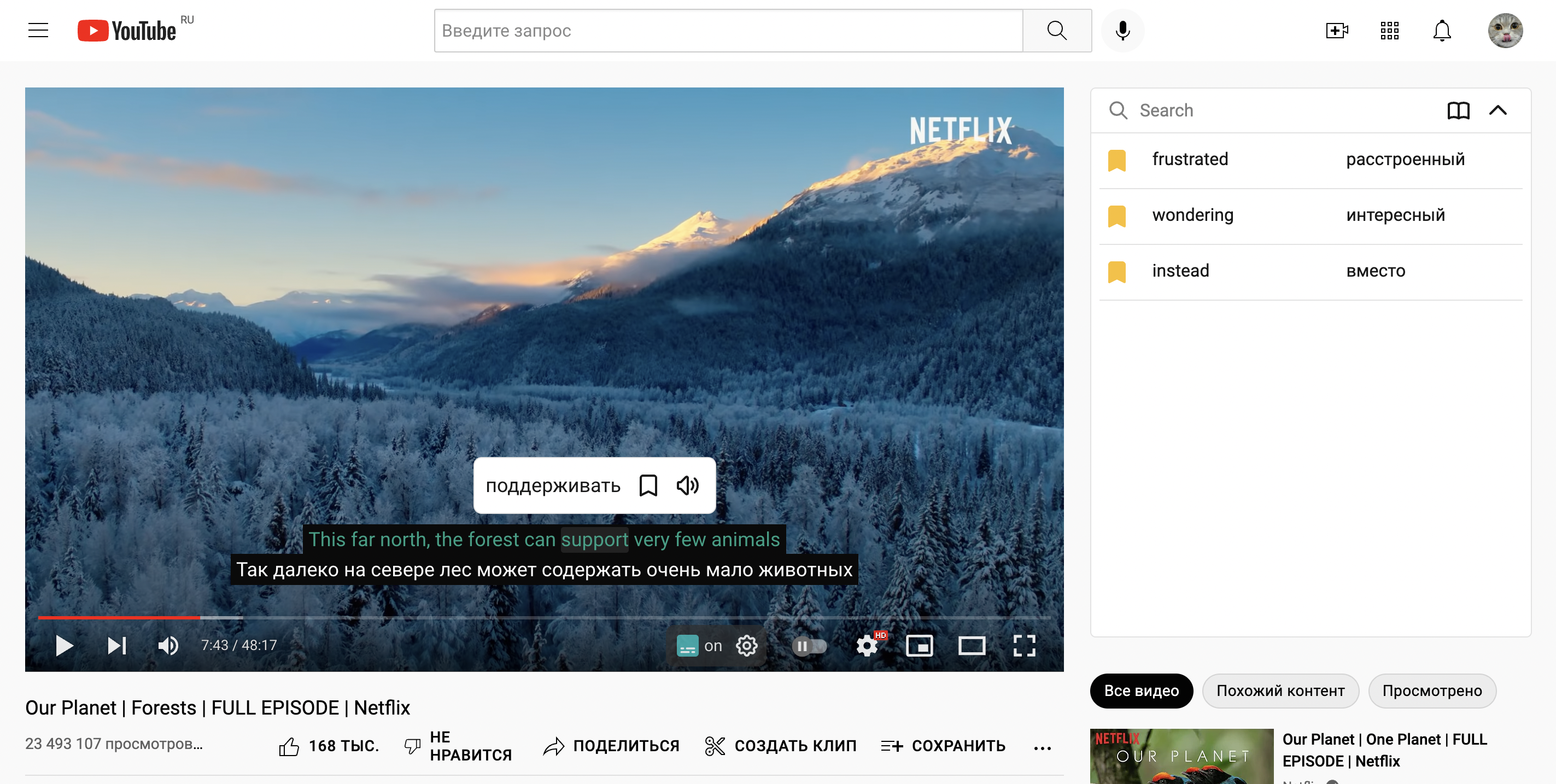Click the skip next track button

pos(117,645)
